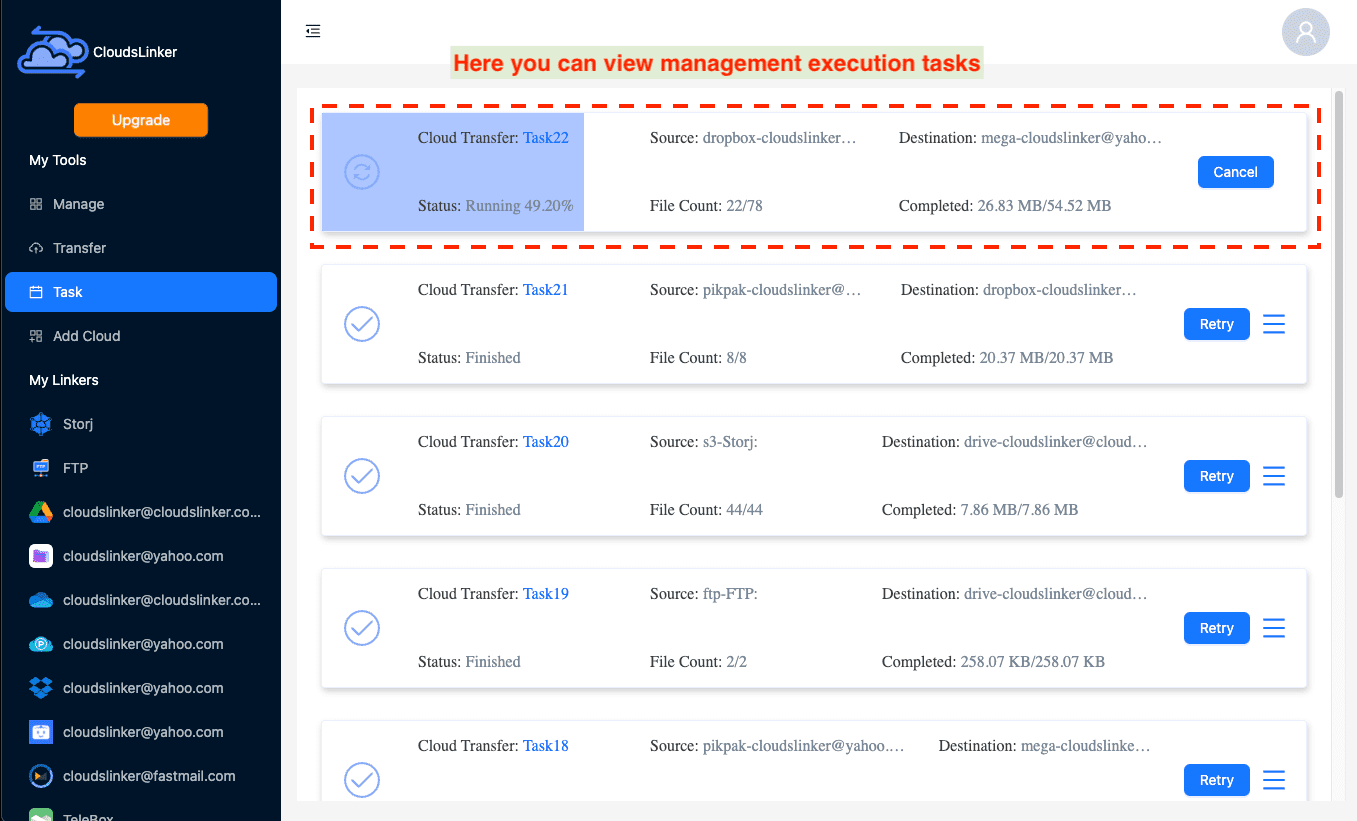Open the Task19 link
This screenshot has height=821, width=1357.
[546, 594]
